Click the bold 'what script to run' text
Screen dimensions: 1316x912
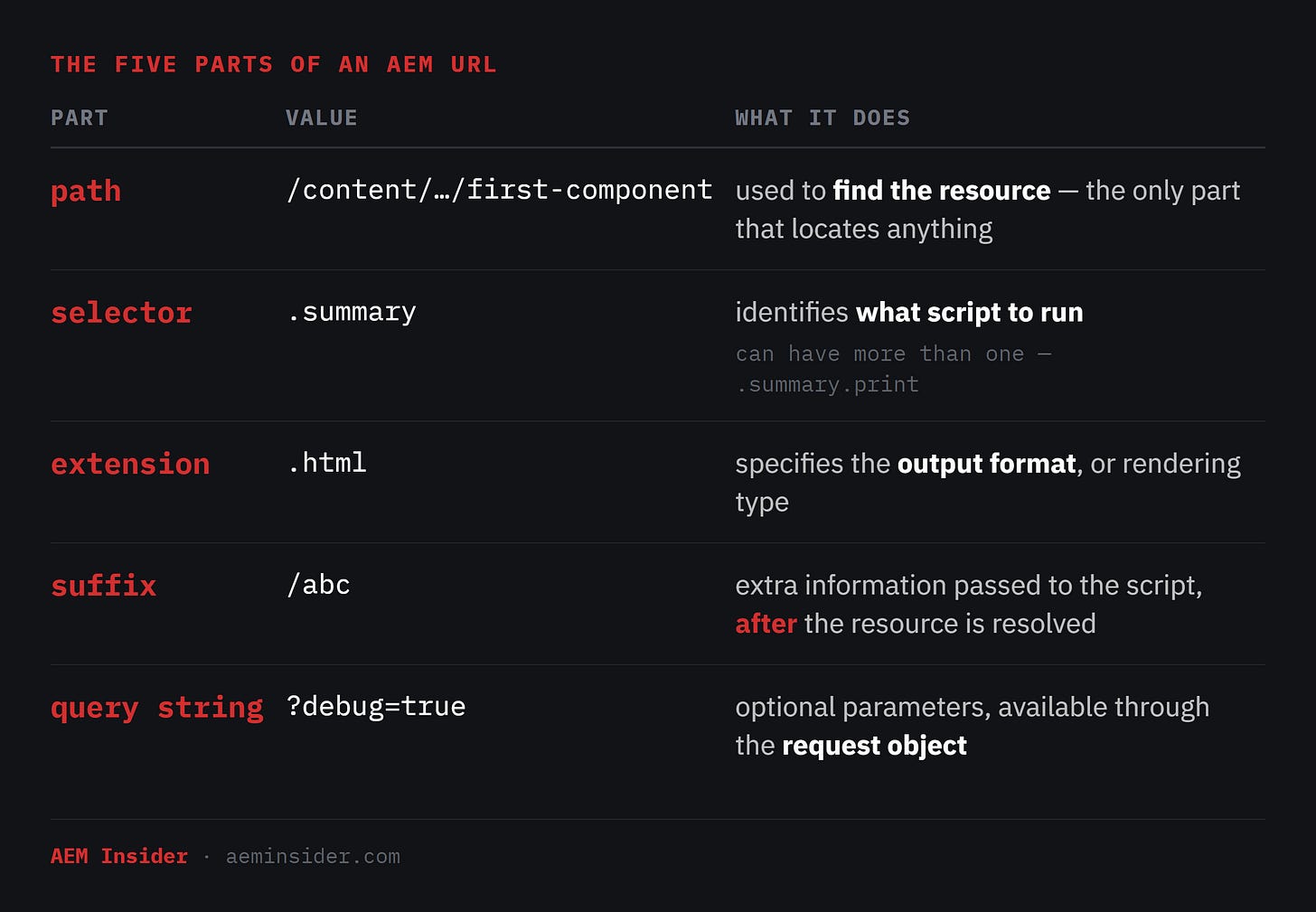pyautogui.click(x=969, y=313)
